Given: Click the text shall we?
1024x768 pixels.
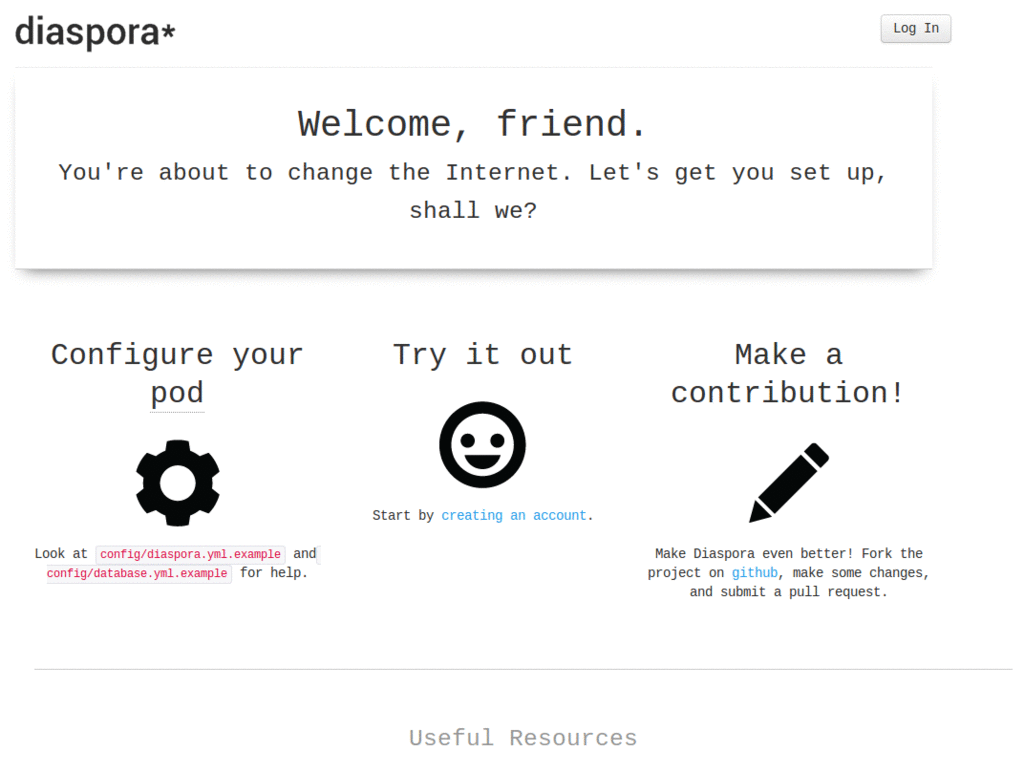Looking at the screenshot, I should click(473, 210).
